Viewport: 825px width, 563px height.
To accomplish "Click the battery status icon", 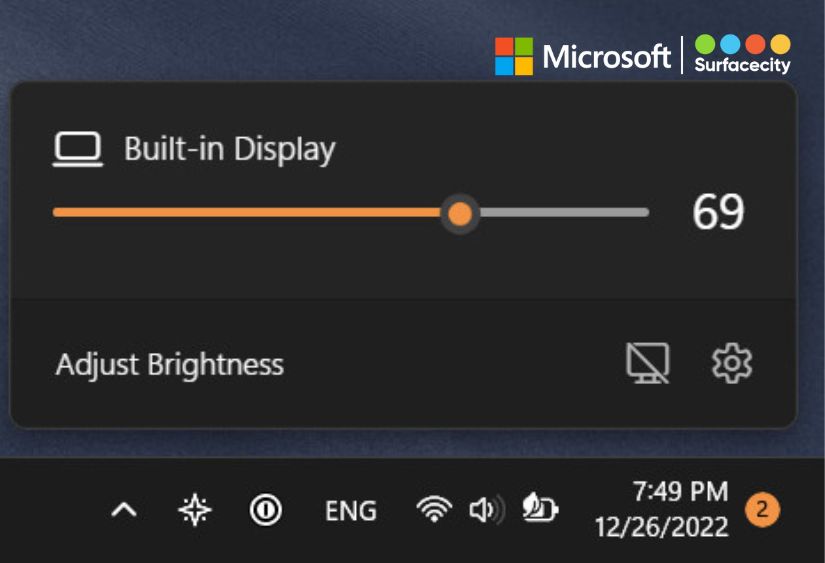I will click(x=540, y=511).
